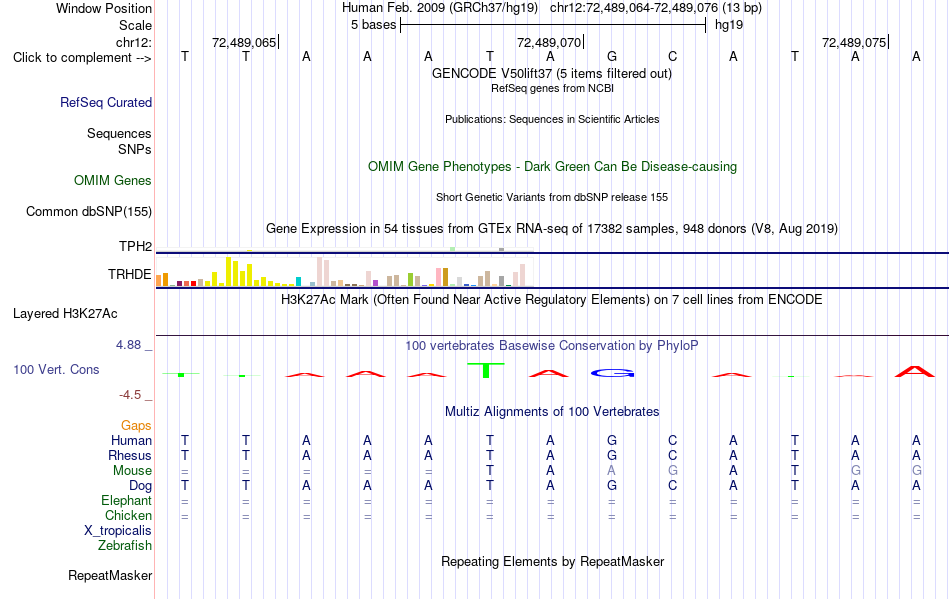Click the orange first bar in TRHDE chart
Viewport: 950px width, 599px height.
[x=159, y=280]
